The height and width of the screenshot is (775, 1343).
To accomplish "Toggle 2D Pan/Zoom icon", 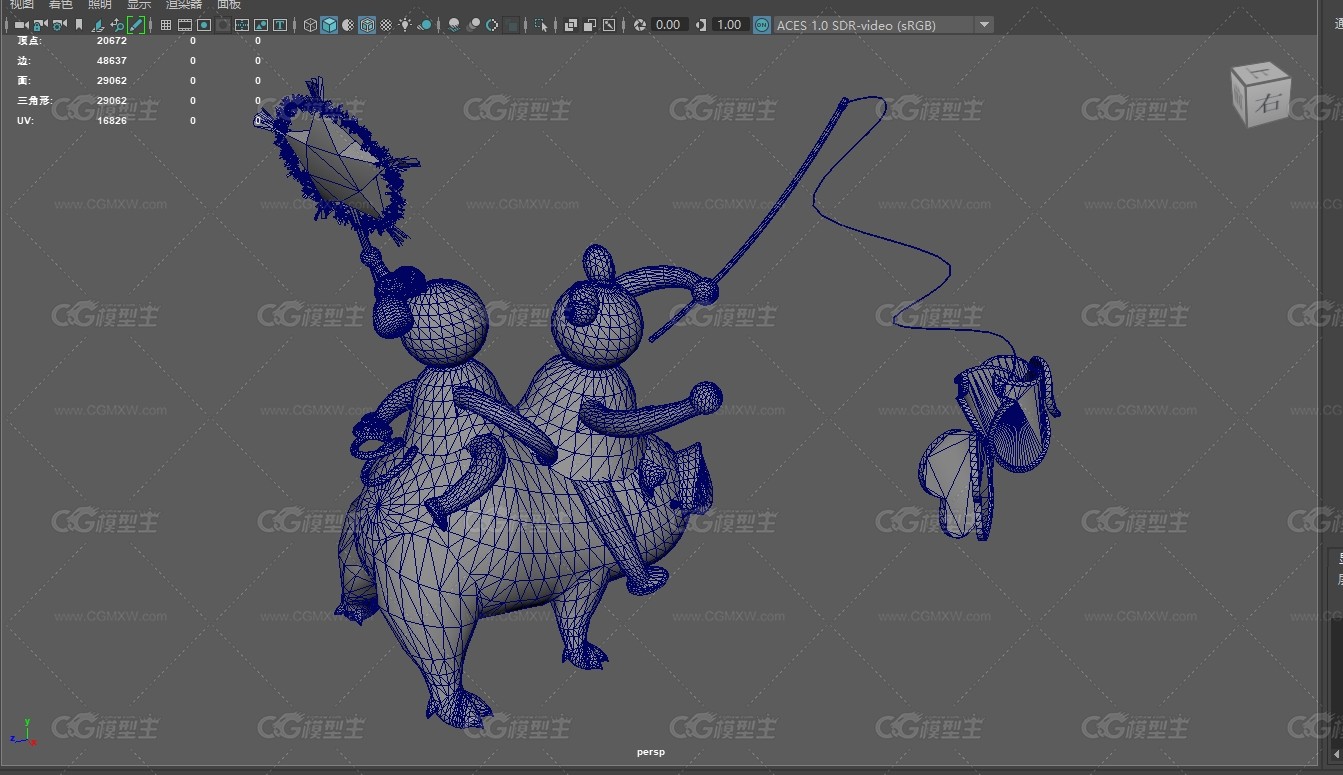I will (x=117, y=25).
